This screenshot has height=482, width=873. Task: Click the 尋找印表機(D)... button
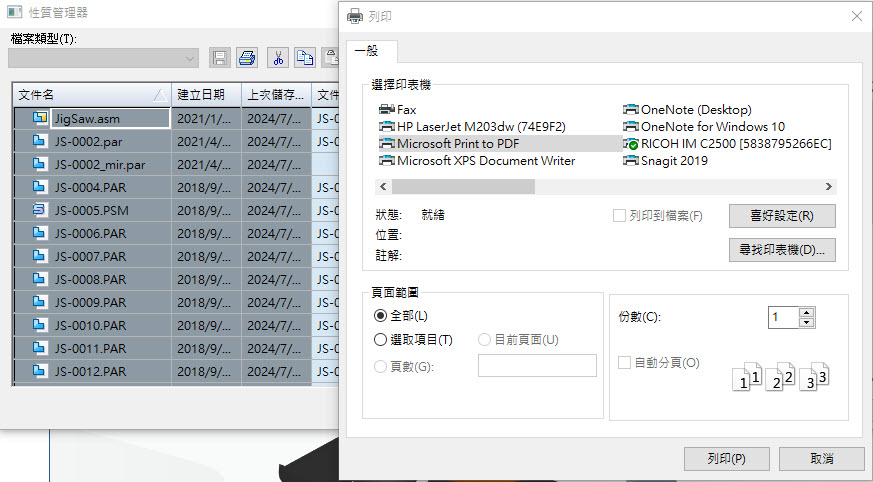pyautogui.click(x=782, y=250)
